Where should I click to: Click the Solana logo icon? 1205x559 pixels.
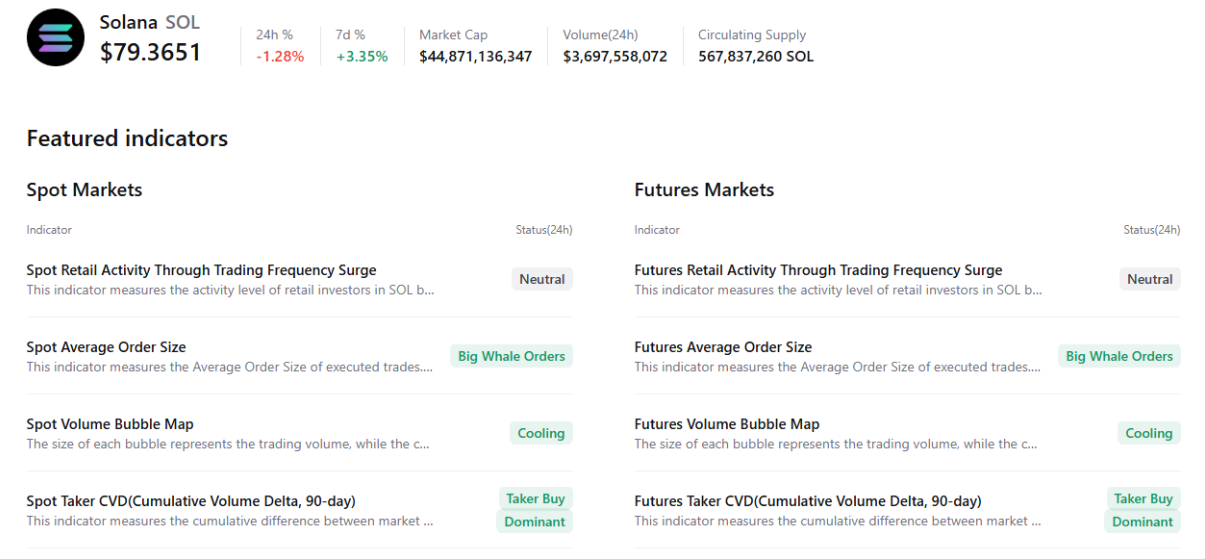click(56, 38)
